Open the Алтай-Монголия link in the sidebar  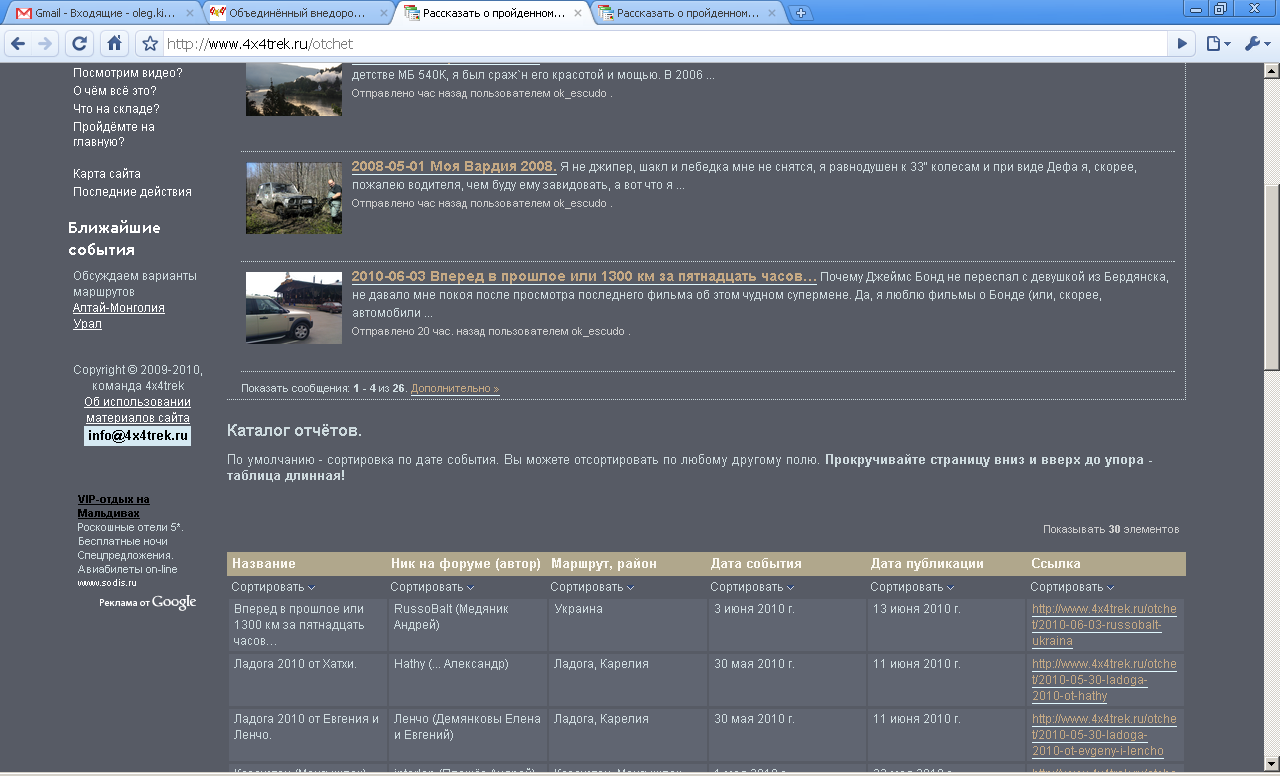[x=118, y=308]
